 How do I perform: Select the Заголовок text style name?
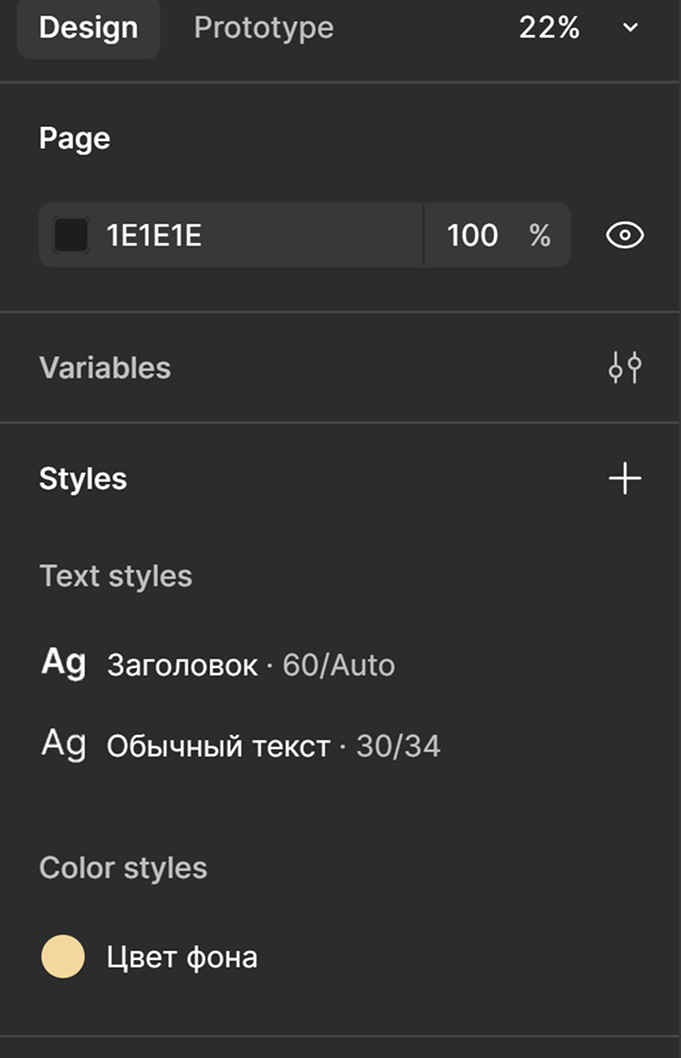click(182, 665)
